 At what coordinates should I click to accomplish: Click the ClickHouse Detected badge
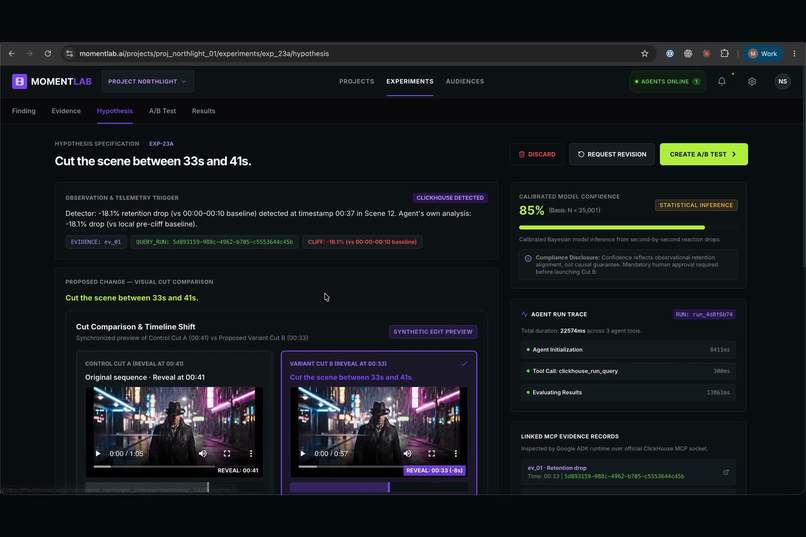450,197
